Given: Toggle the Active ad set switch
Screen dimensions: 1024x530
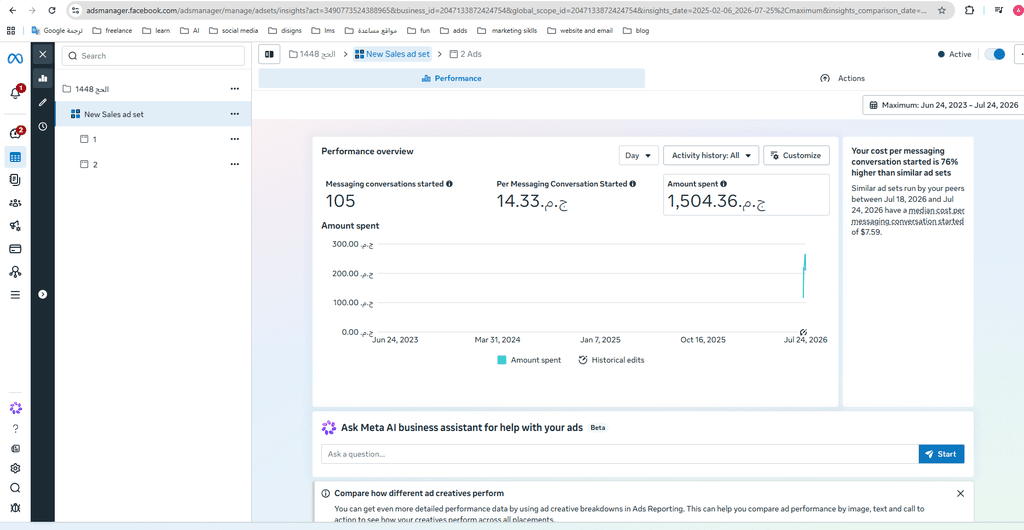Looking at the screenshot, I should tap(995, 54).
